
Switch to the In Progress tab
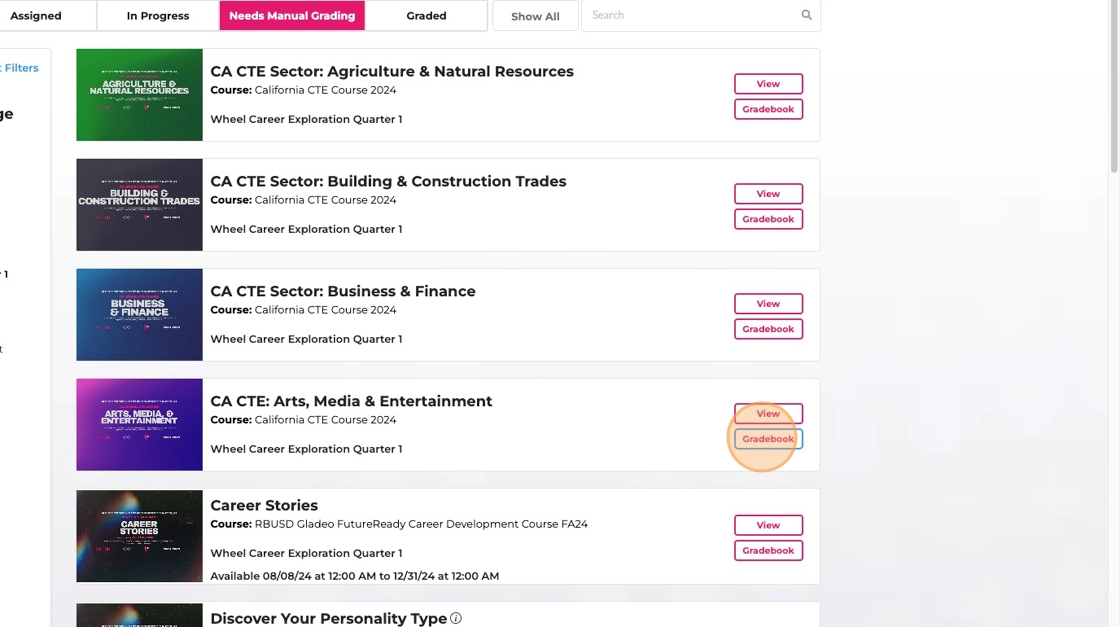(158, 16)
